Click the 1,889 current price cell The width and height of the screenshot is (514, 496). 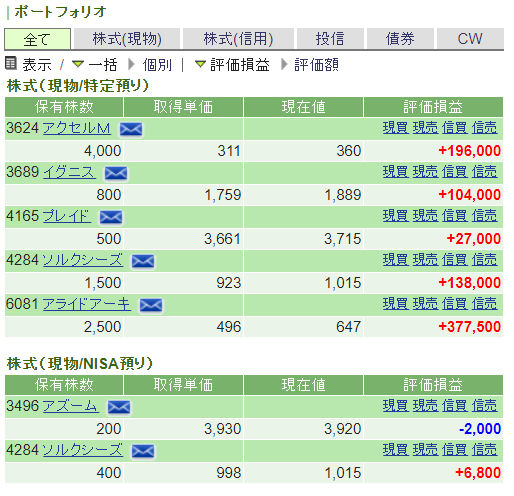[x=303, y=195]
